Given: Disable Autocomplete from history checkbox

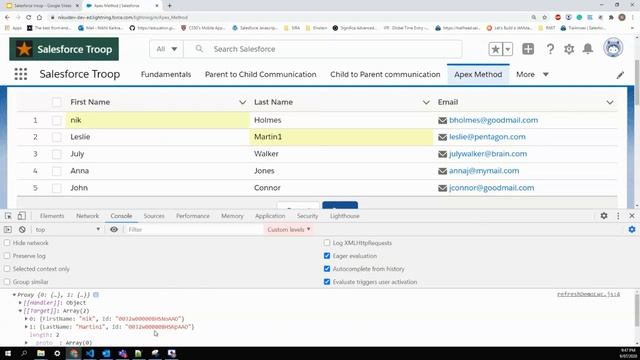Looking at the screenshot, I should 327,269.
